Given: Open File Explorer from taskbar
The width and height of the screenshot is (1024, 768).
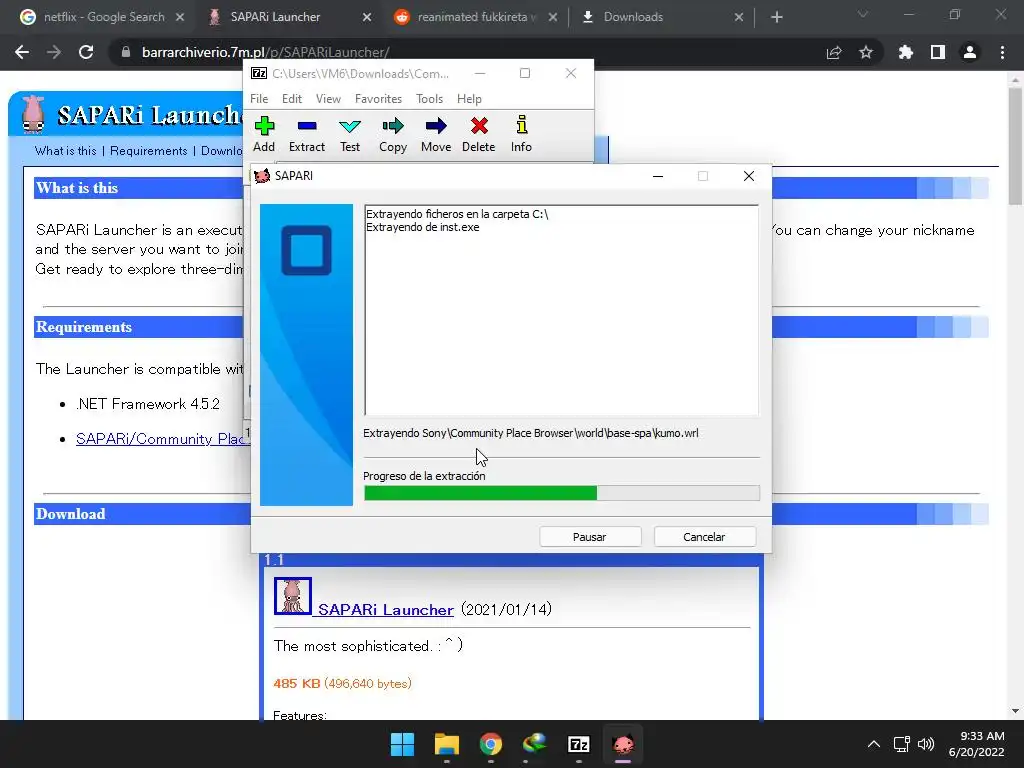Looking at the screenshot, I should [447, 744].
